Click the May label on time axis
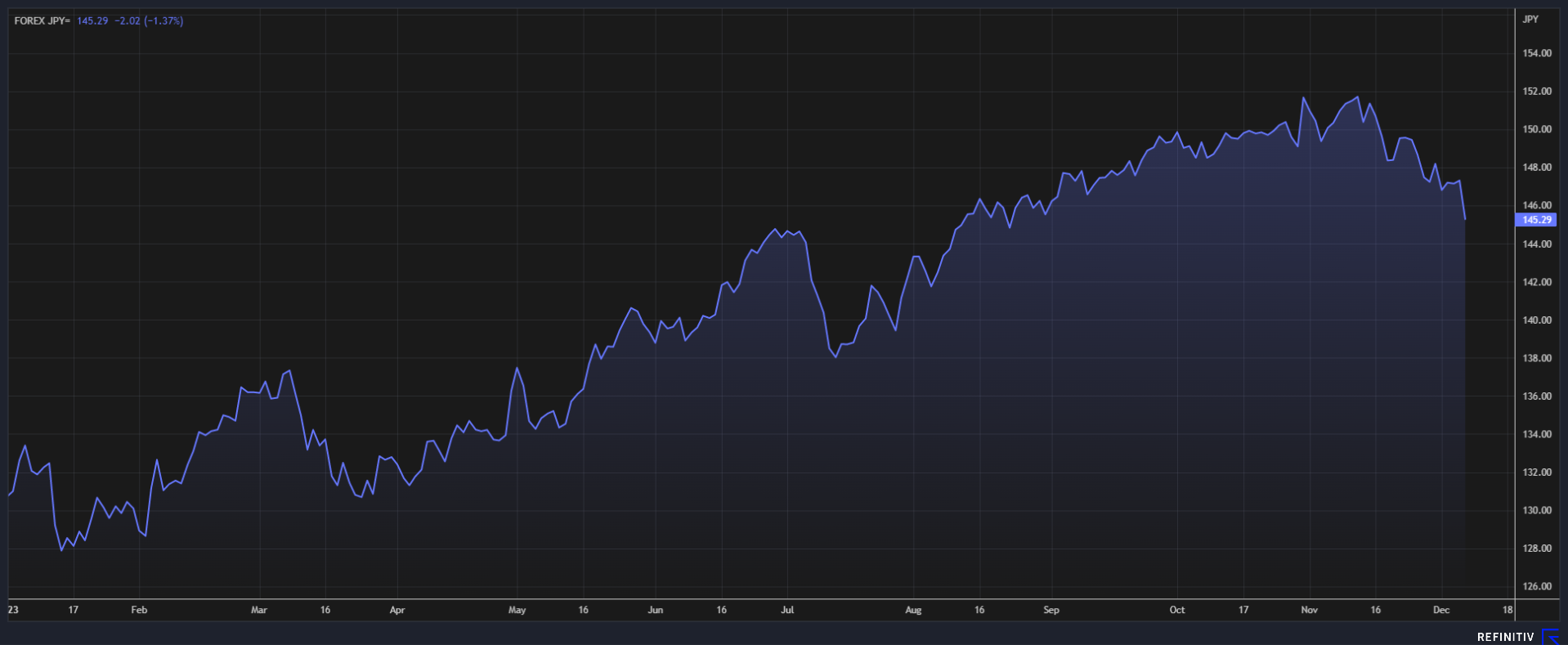 click(x=517, y=610)
